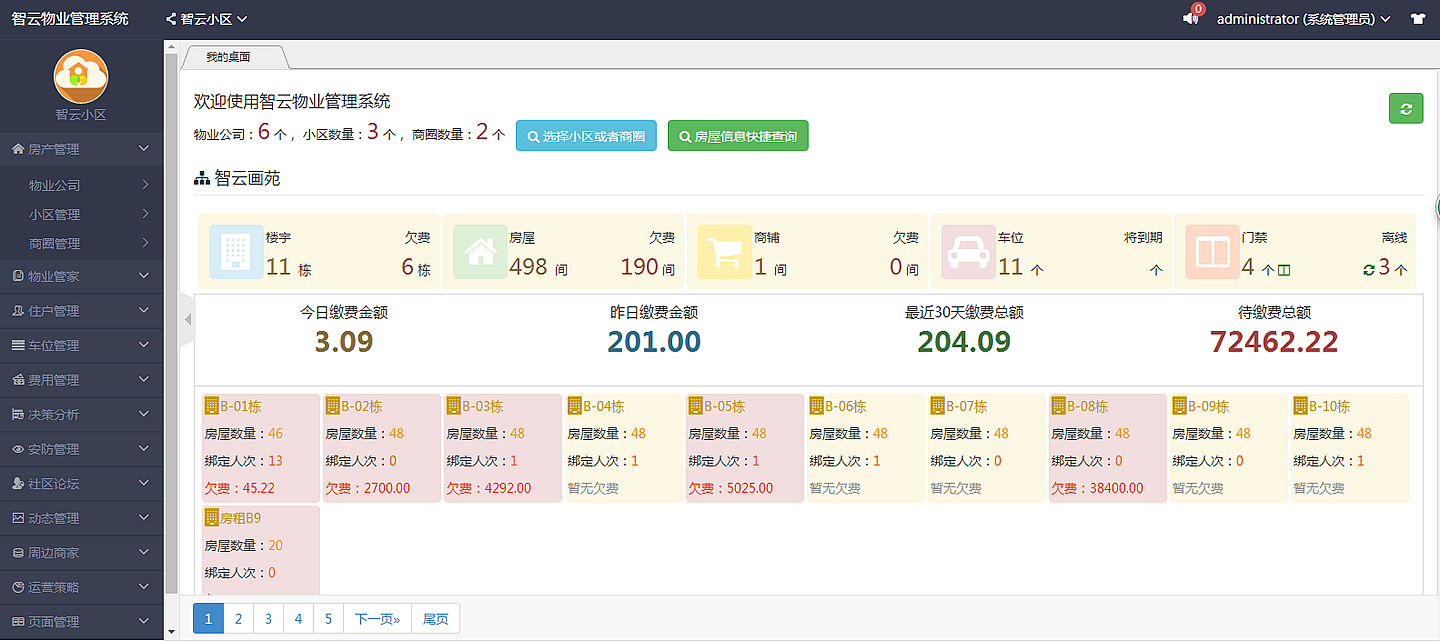The width and height of the screenshot is (1440, 641).
Task: Click the 欠费：38400.00 text in B-08栋
Action: (x=1097, y=489)
